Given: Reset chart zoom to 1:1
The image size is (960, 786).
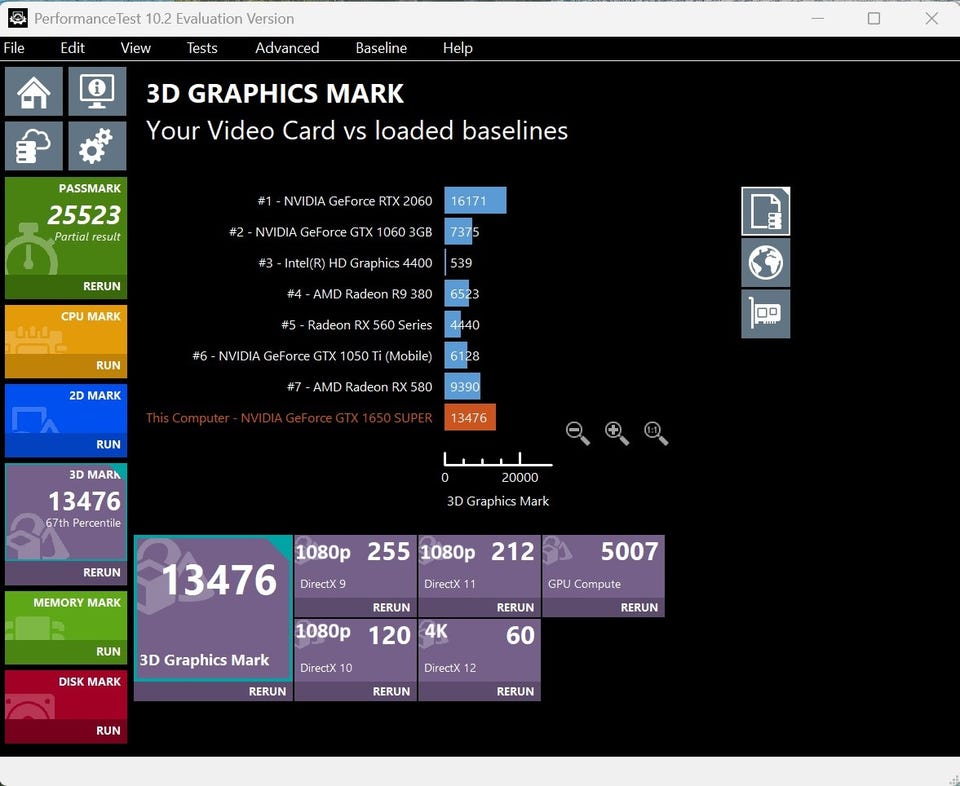Looking at the screenshot, I should click(656, 433).
